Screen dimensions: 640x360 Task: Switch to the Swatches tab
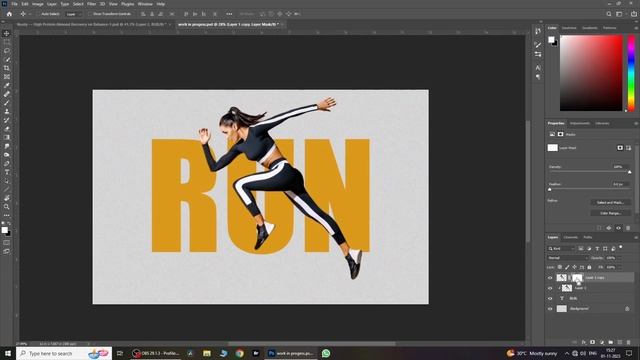[x=569, y=28]
